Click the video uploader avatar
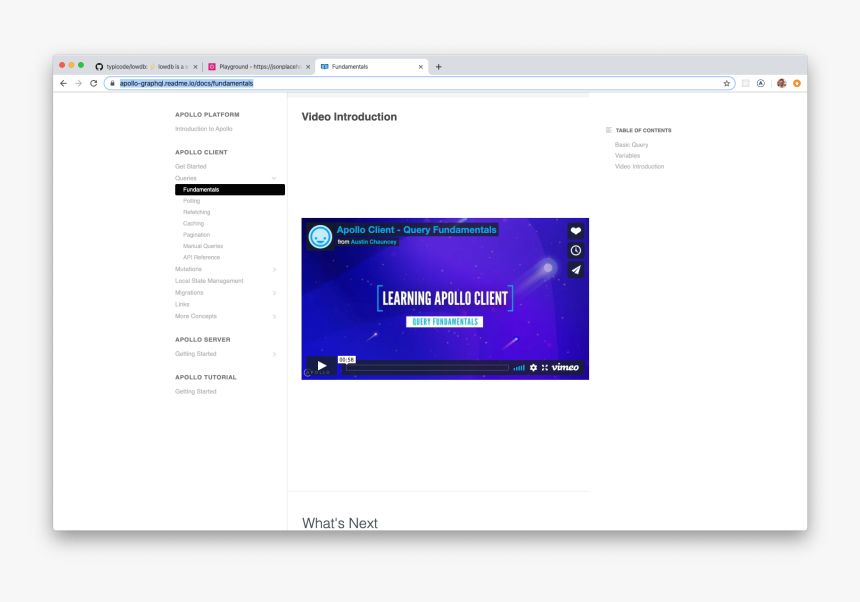860x602 pixels. tap(320, 237)
